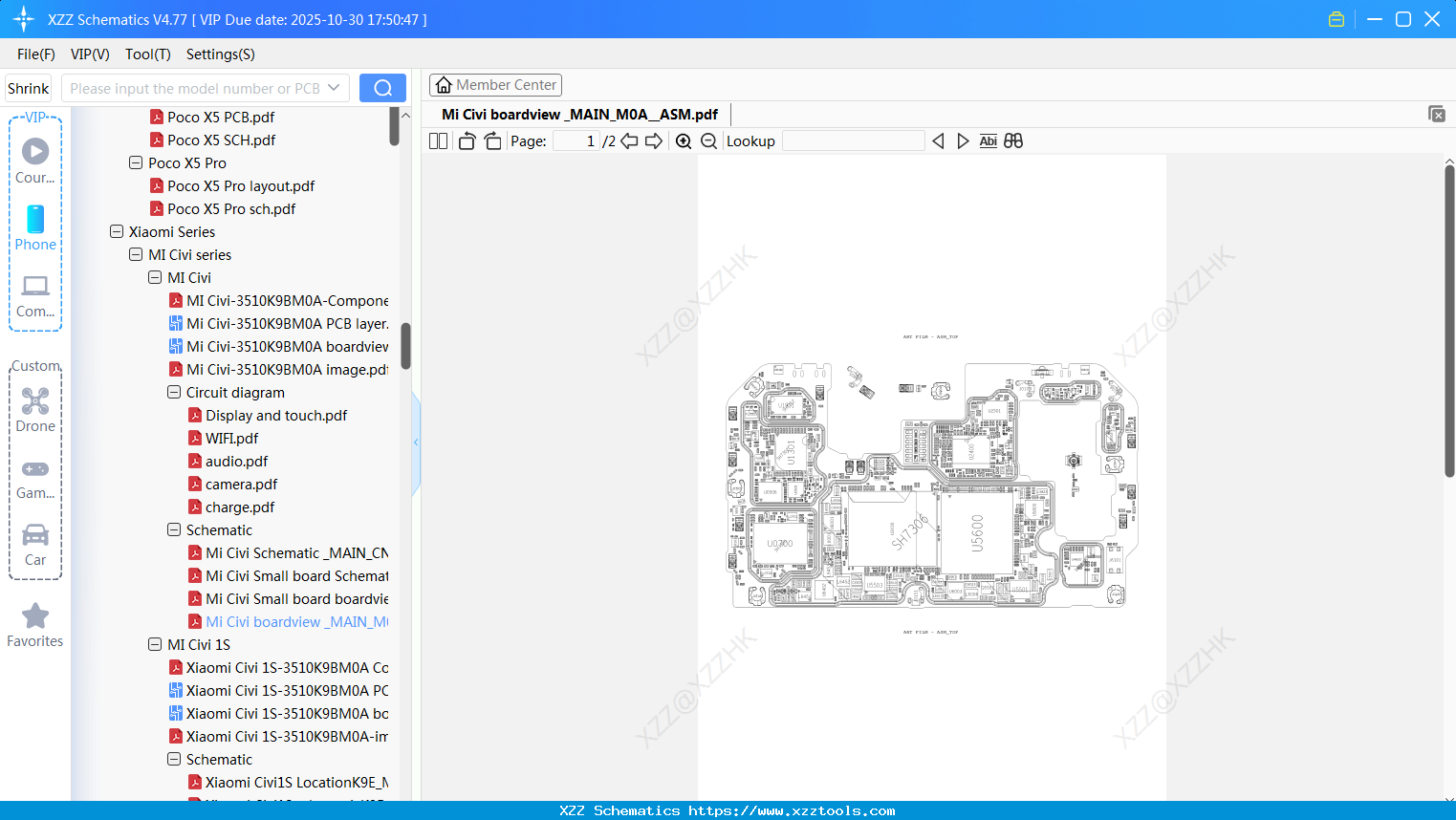The image size is (1456, 820).
Task: Open the Drone schematics category
Action: coord(34,409)
